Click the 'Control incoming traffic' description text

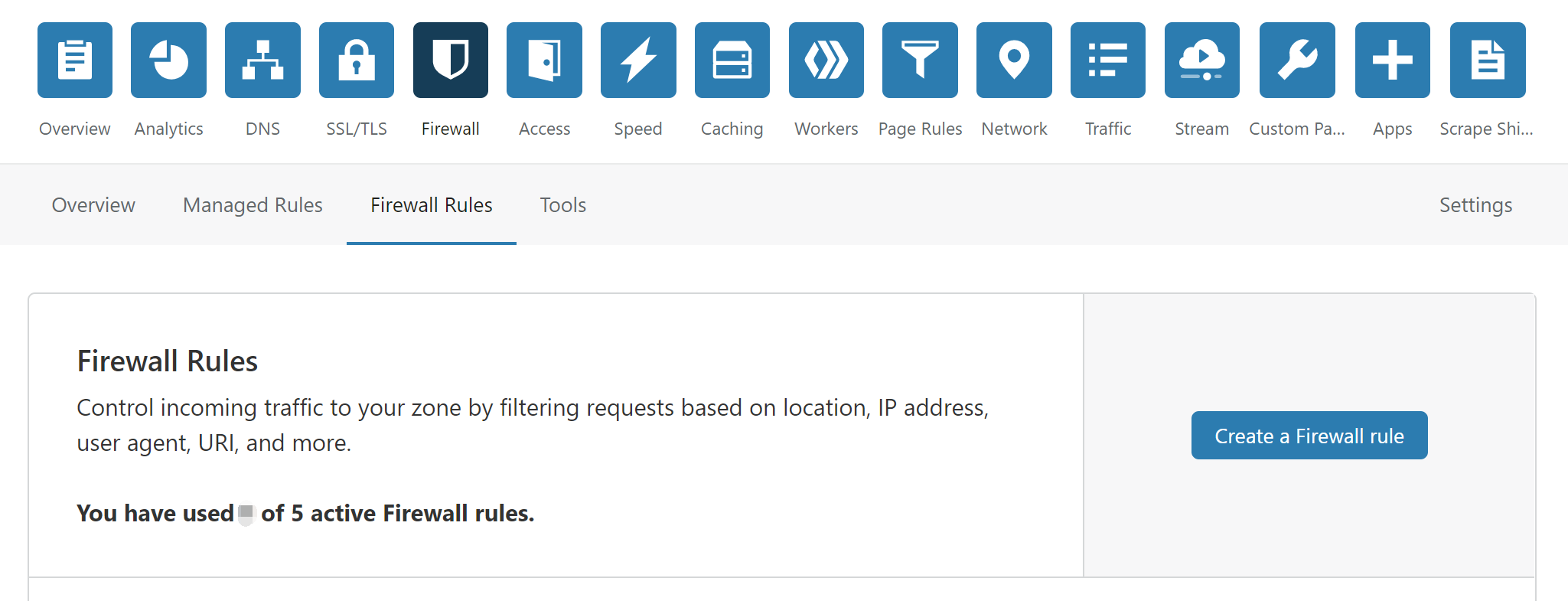tap(533, 425)
